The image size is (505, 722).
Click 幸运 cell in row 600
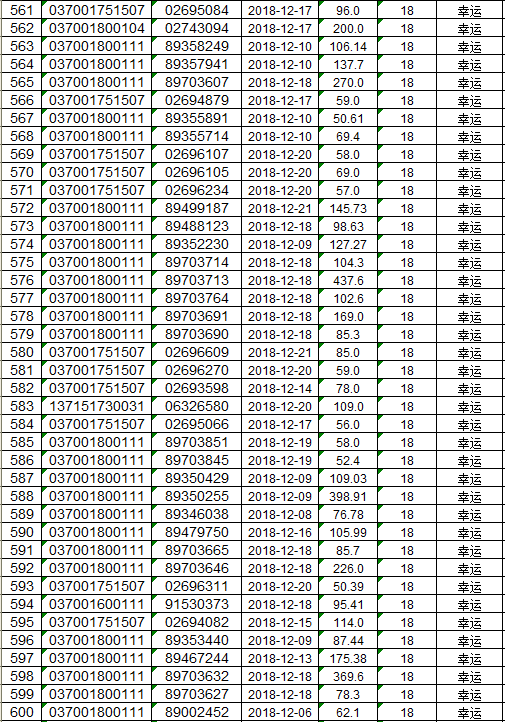(470, 712)
